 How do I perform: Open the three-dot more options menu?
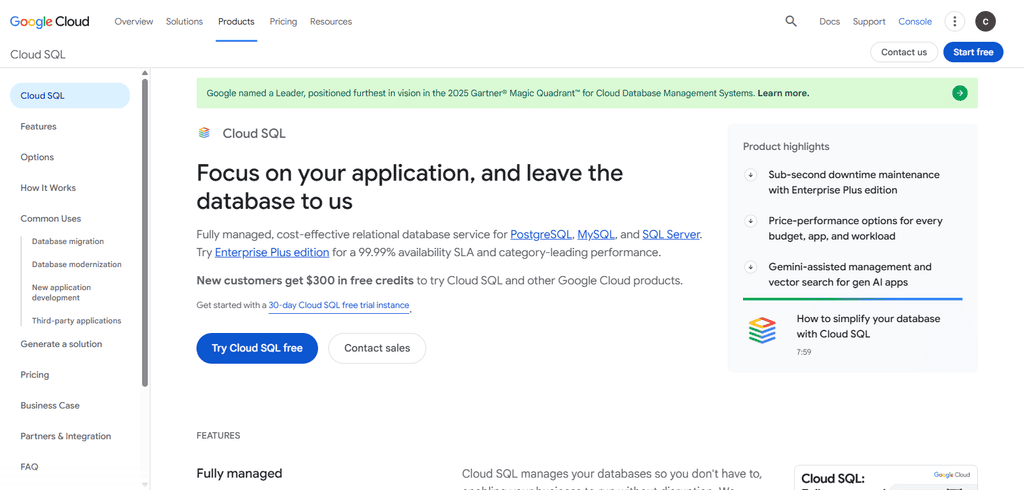(955, 22)
